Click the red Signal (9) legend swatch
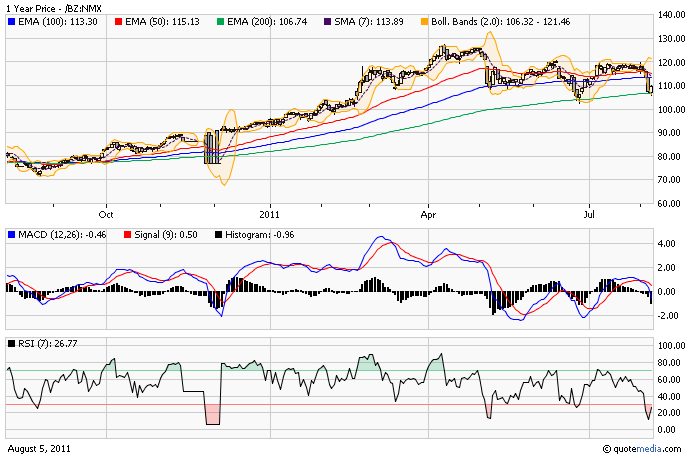 pos(128,235)
